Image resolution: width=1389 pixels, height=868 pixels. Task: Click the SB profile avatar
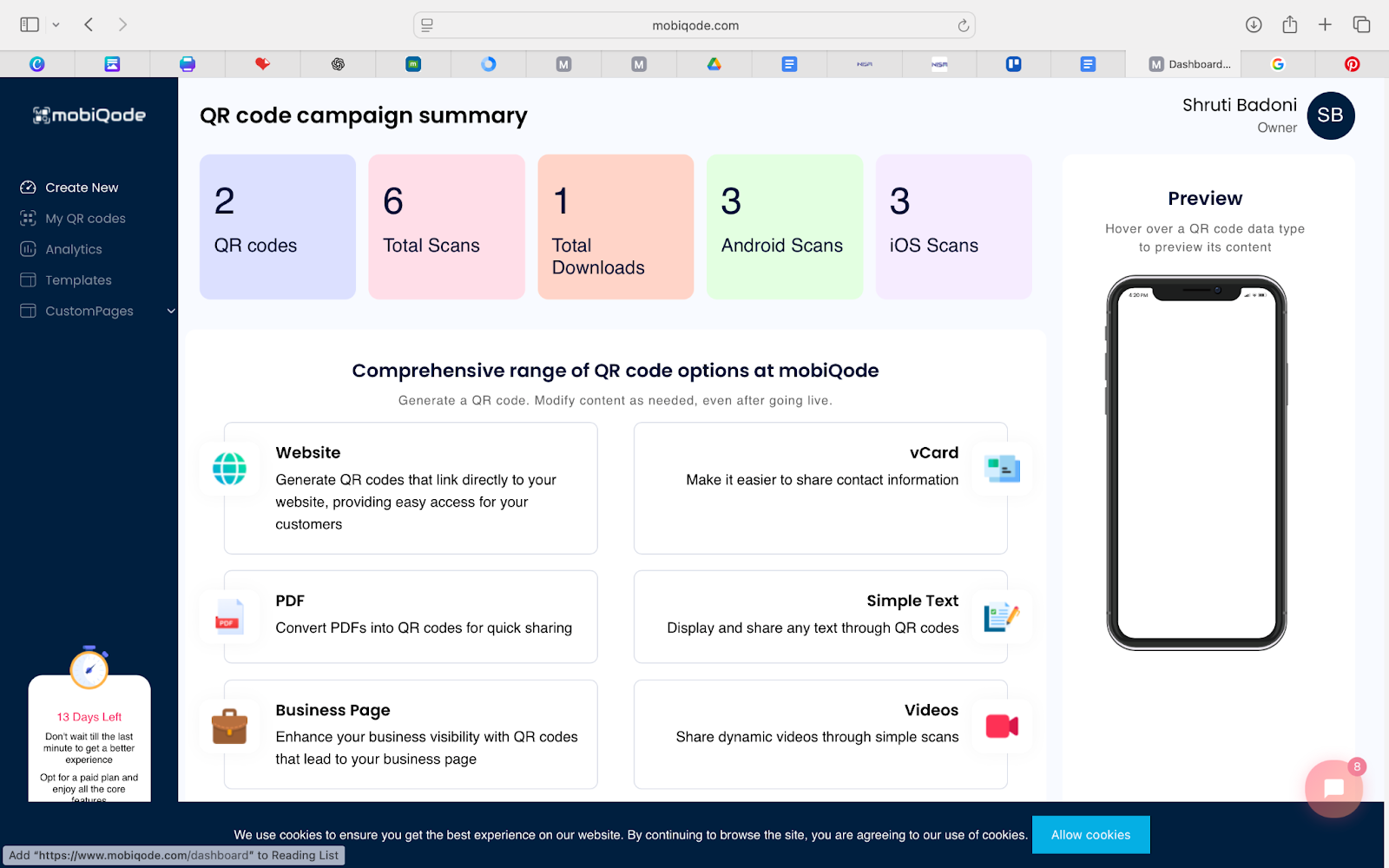(1330, 115)
